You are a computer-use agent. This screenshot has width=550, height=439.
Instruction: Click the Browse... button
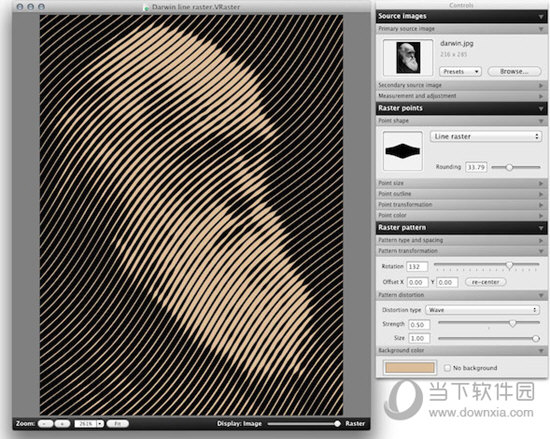(514, 72)
